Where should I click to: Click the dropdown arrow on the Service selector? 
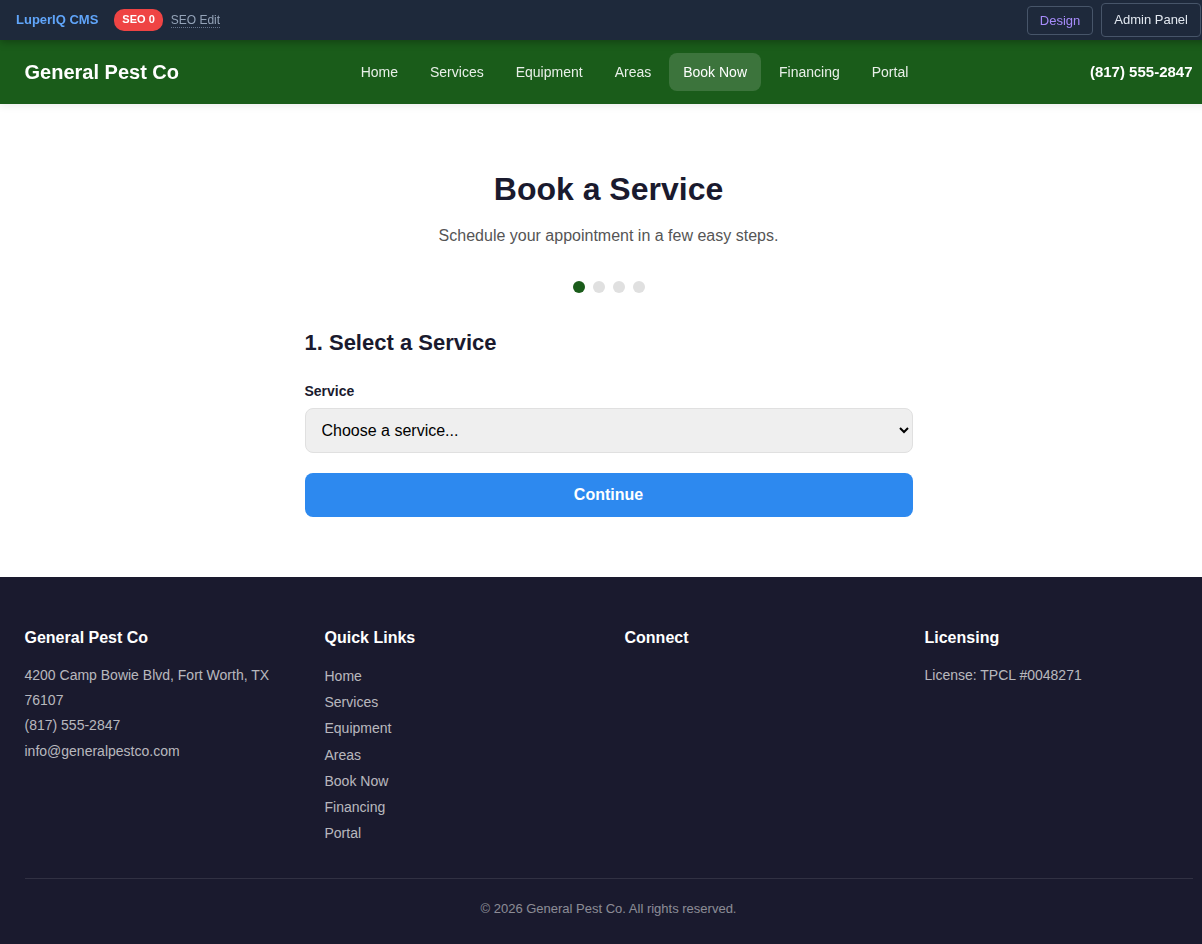[898, 430]
